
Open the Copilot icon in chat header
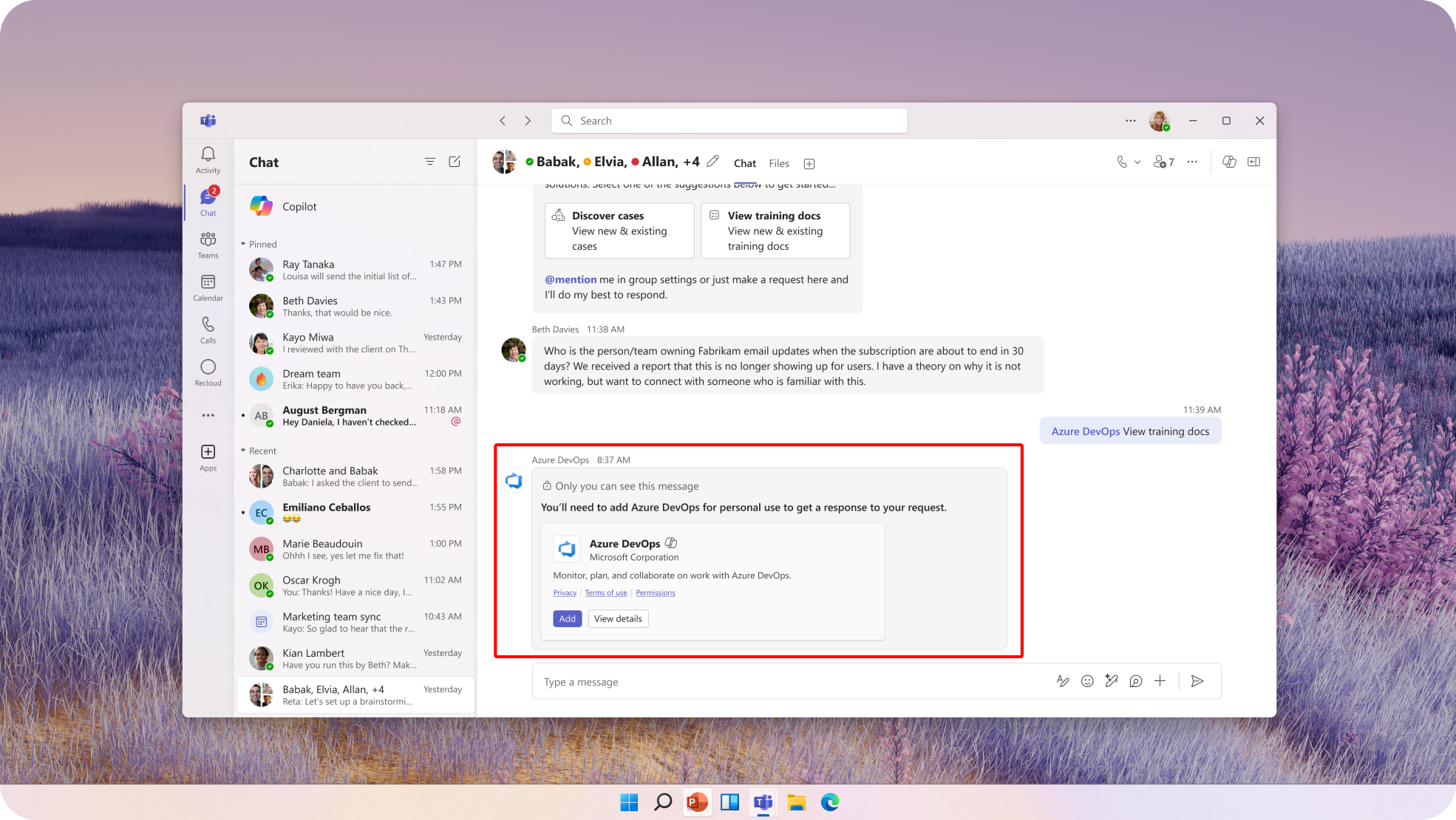1229,162
